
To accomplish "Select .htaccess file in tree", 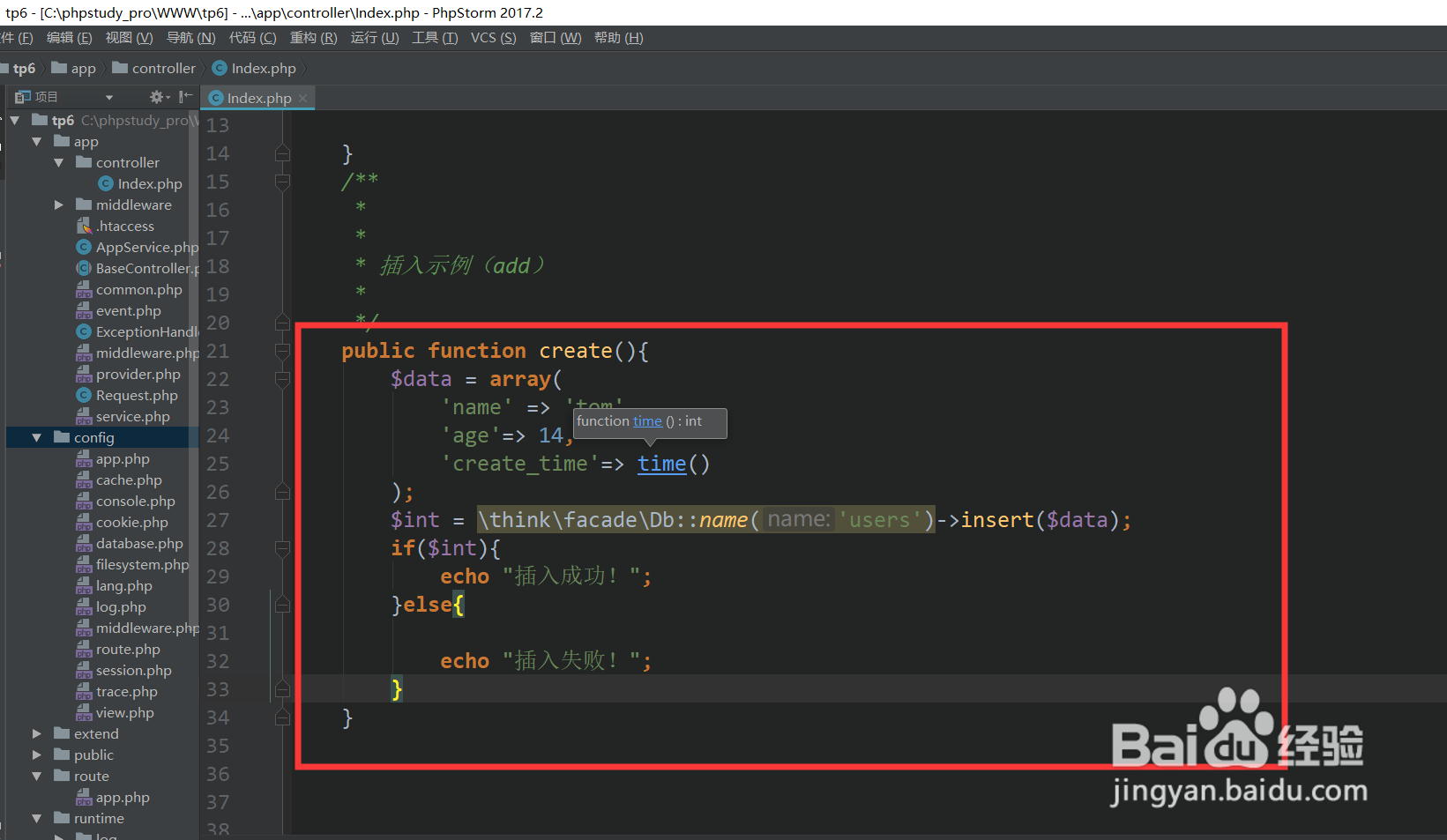I will point(116,226).
